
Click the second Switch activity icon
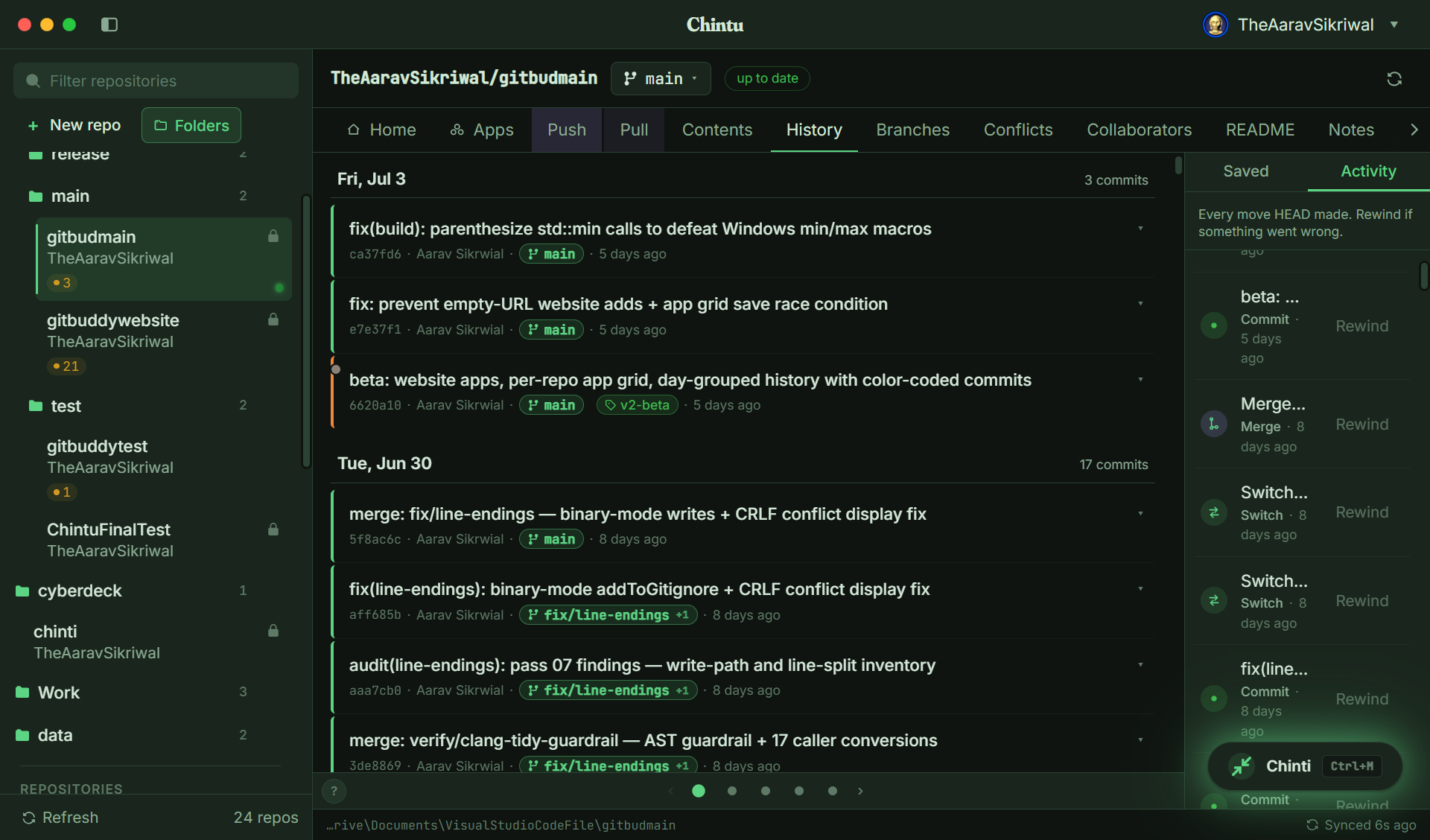click(1214, 601)
